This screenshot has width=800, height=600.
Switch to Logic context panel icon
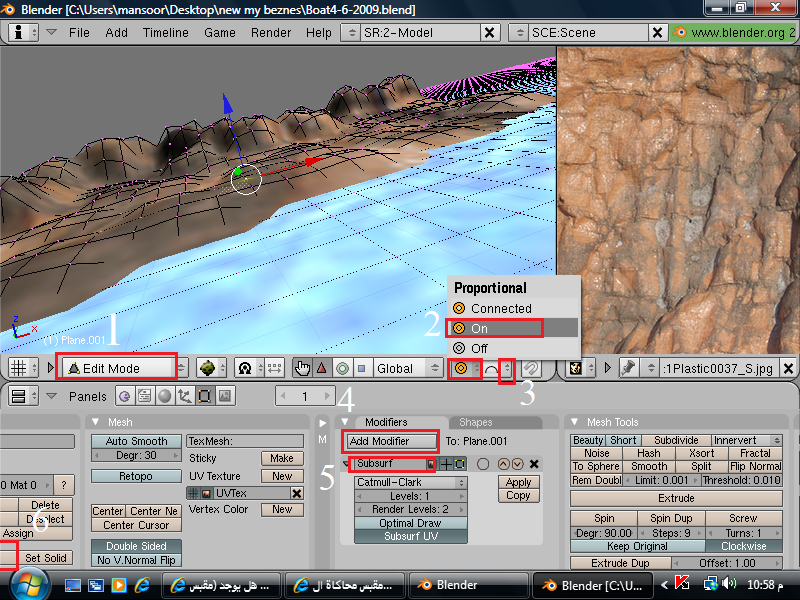coord(125,396)
